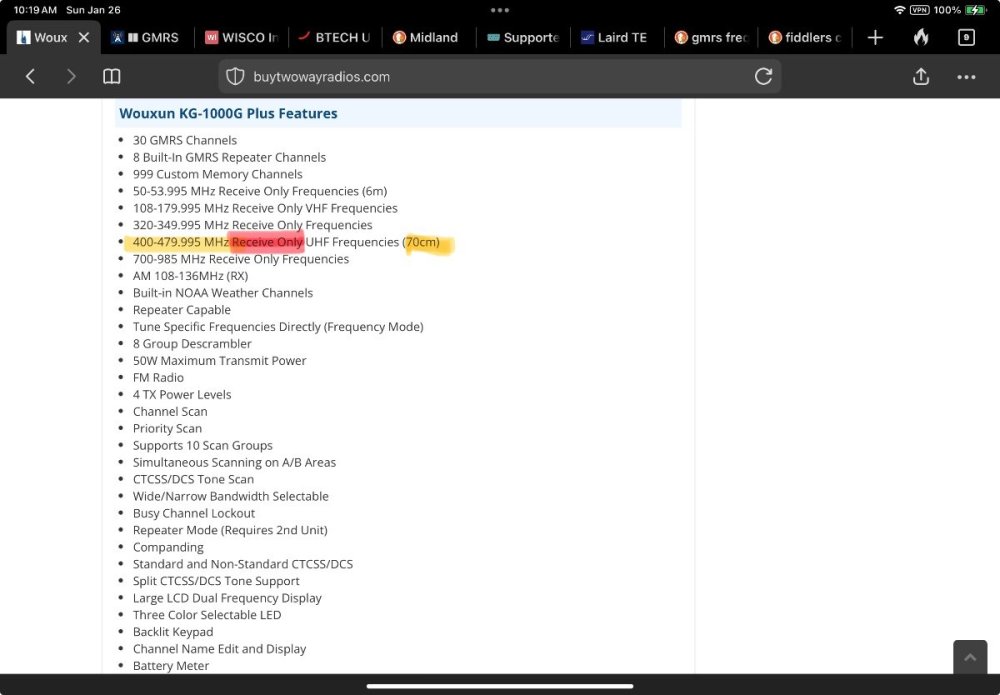Image resolution: width=1000 pixels, height=695 pixels.
Task: Tap the scroll-to-top arrow button
Action: coord(969,658)
